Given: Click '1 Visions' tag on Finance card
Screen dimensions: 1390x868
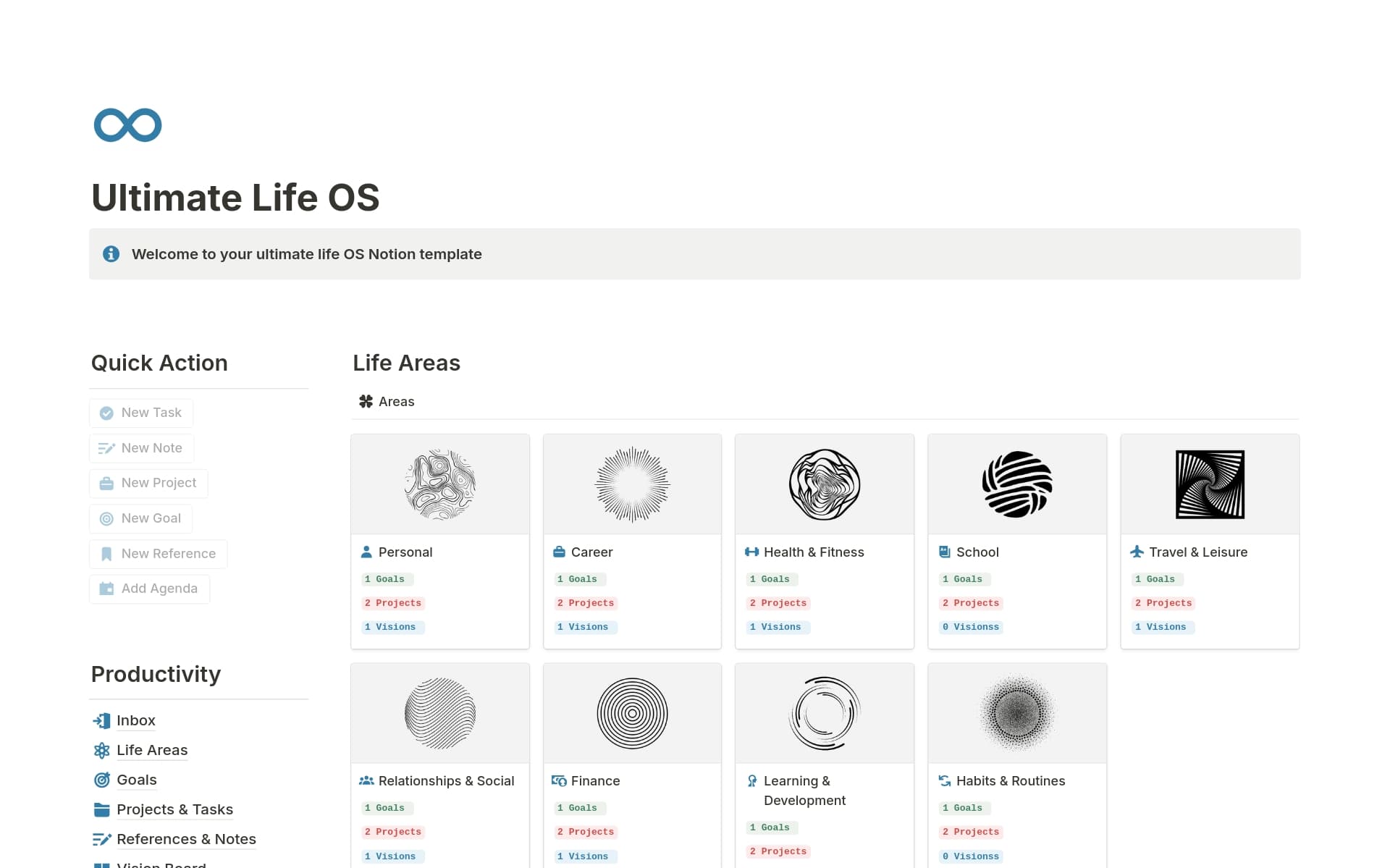Looking at the screenshot, I should (585, 856).
